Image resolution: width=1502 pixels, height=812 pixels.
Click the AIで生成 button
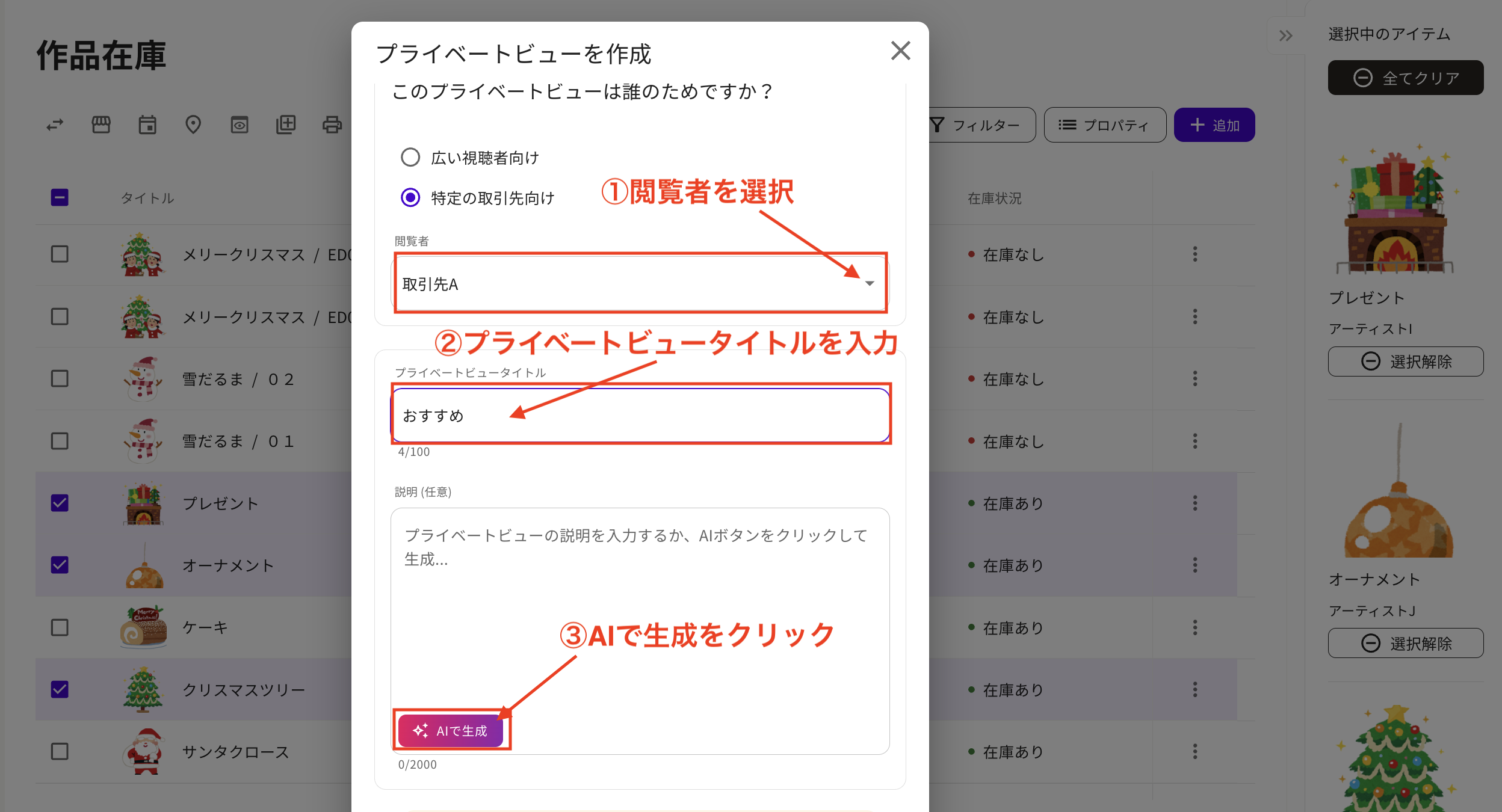(x=451, y=730)
